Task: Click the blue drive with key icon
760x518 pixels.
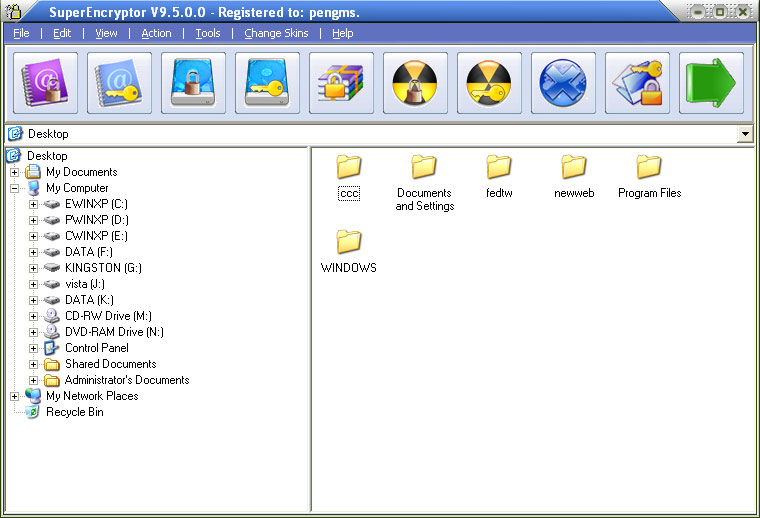Action: tap(267, 83)
